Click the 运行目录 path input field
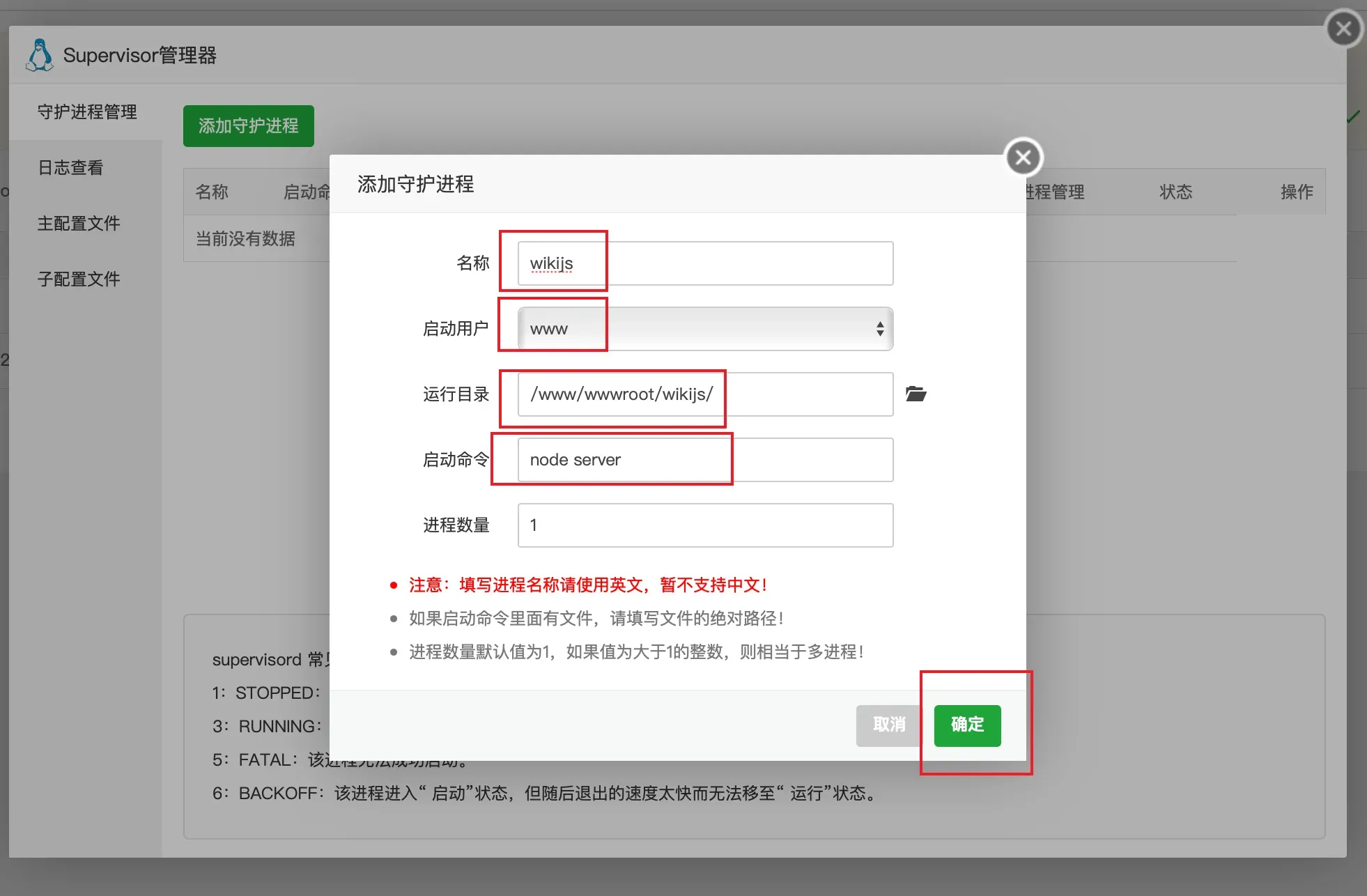The image size is (1367, 896). click(x=705, y=394)
